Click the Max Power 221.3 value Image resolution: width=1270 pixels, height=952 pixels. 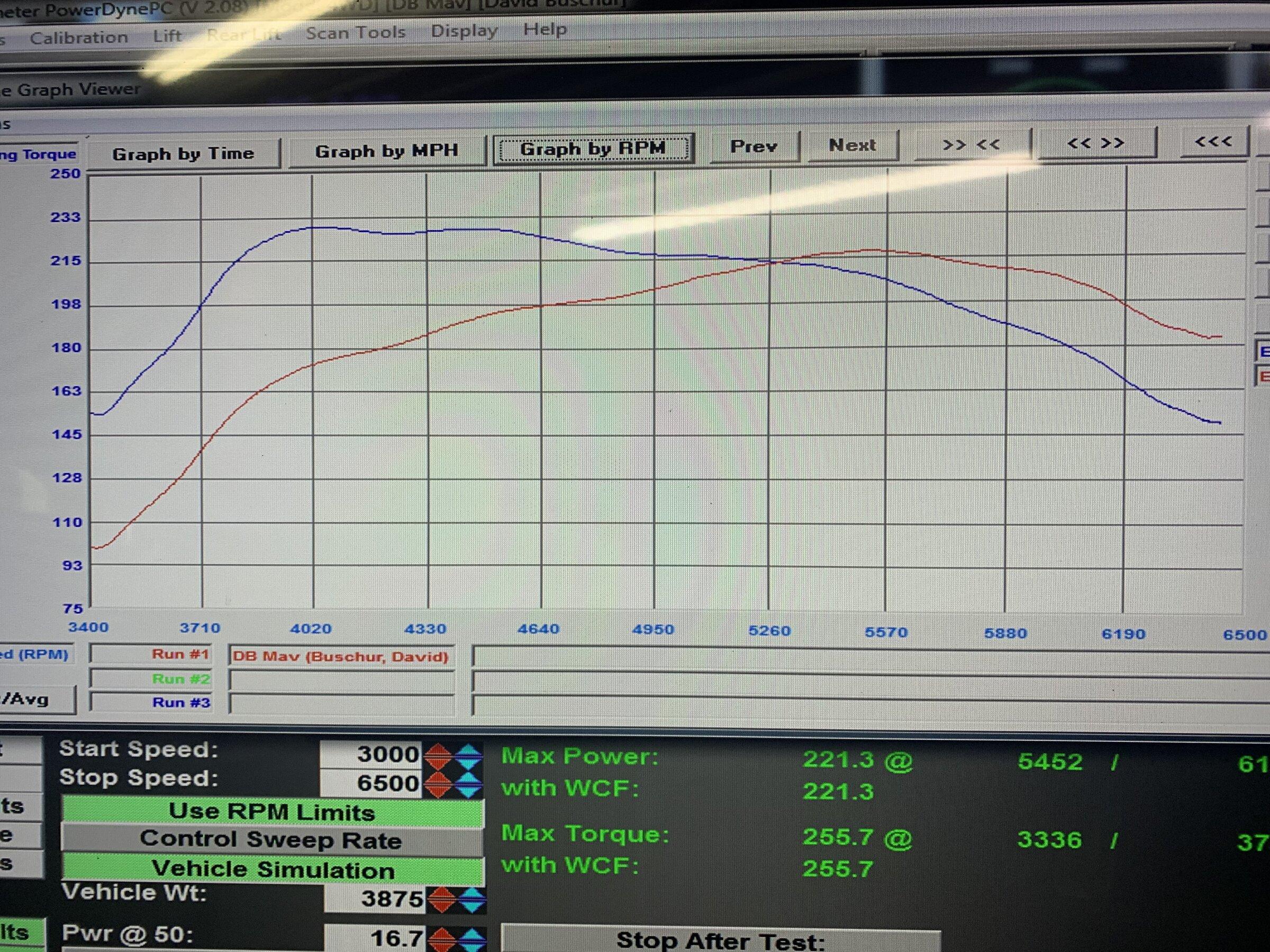click(x=838, y=760)
